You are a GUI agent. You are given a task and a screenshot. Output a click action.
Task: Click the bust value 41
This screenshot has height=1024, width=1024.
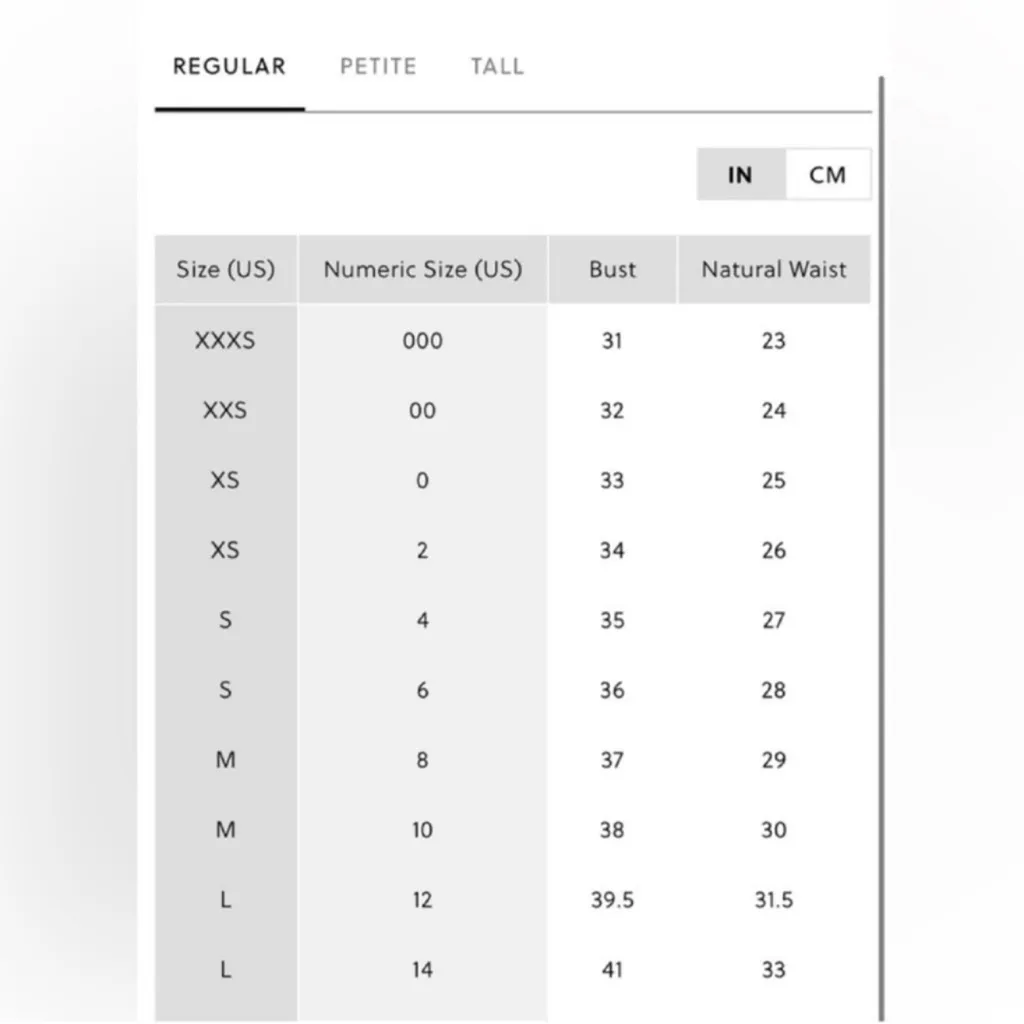pos(612,970)
